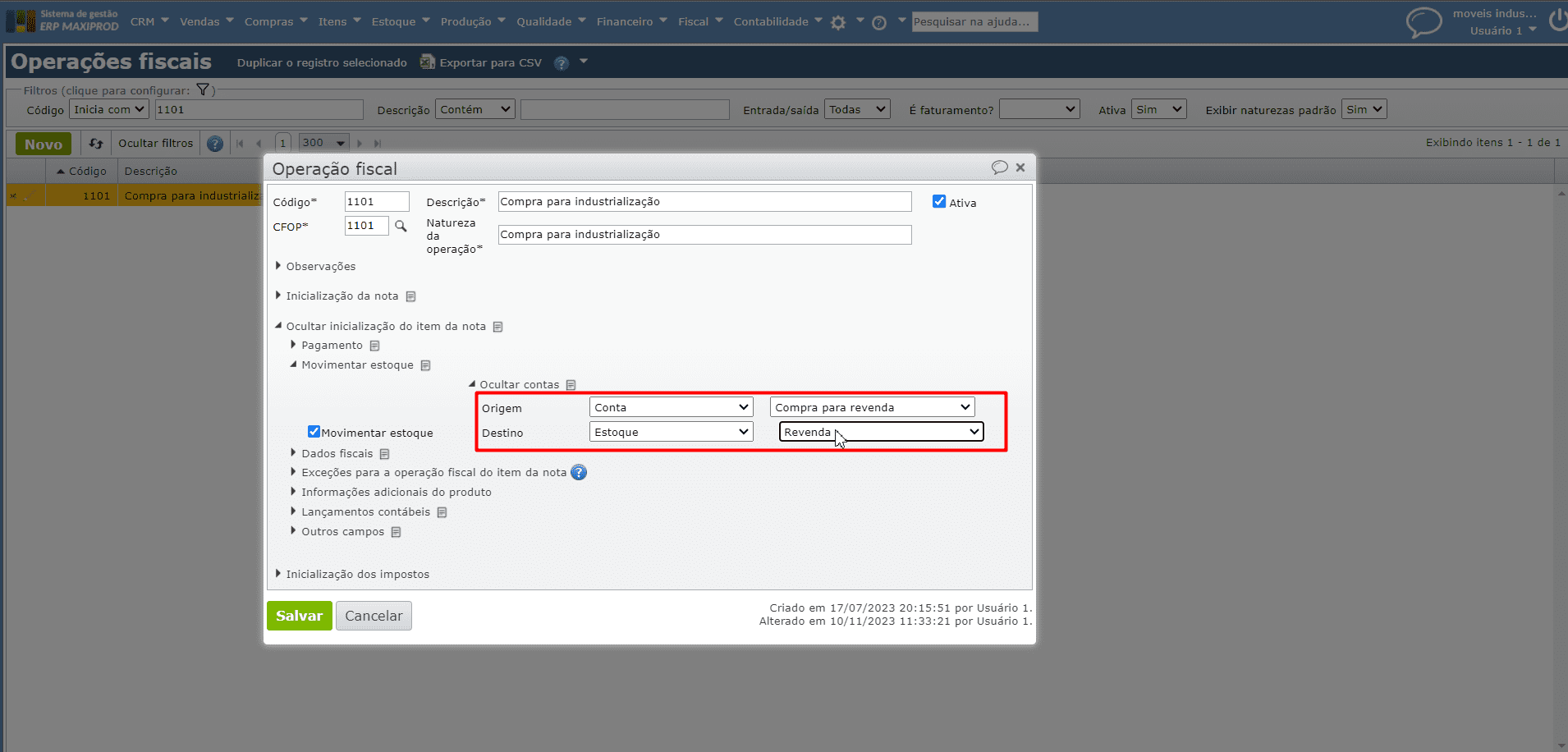Go to next page arrow
This screenshot has width=1568, height=752.
[360, 143]
